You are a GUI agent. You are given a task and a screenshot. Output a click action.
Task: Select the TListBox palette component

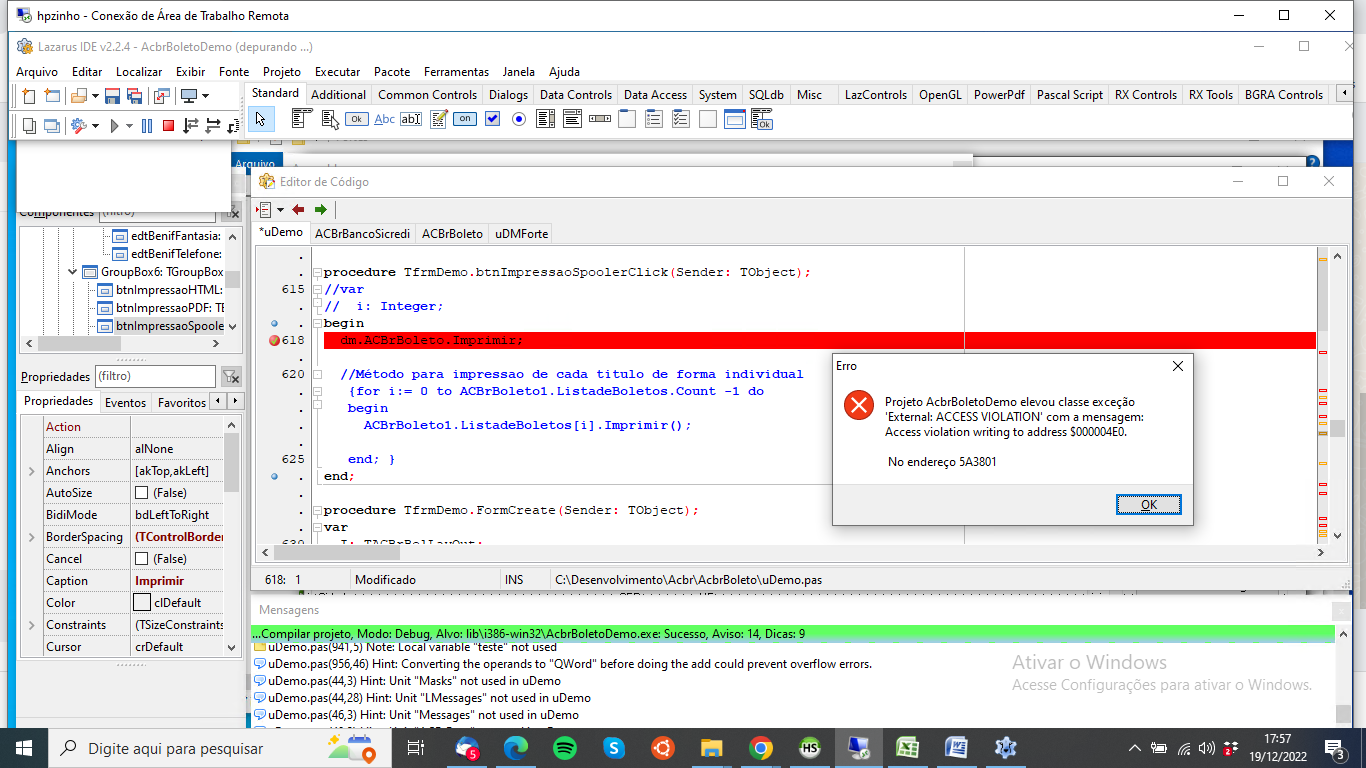(x=546, y=119)
